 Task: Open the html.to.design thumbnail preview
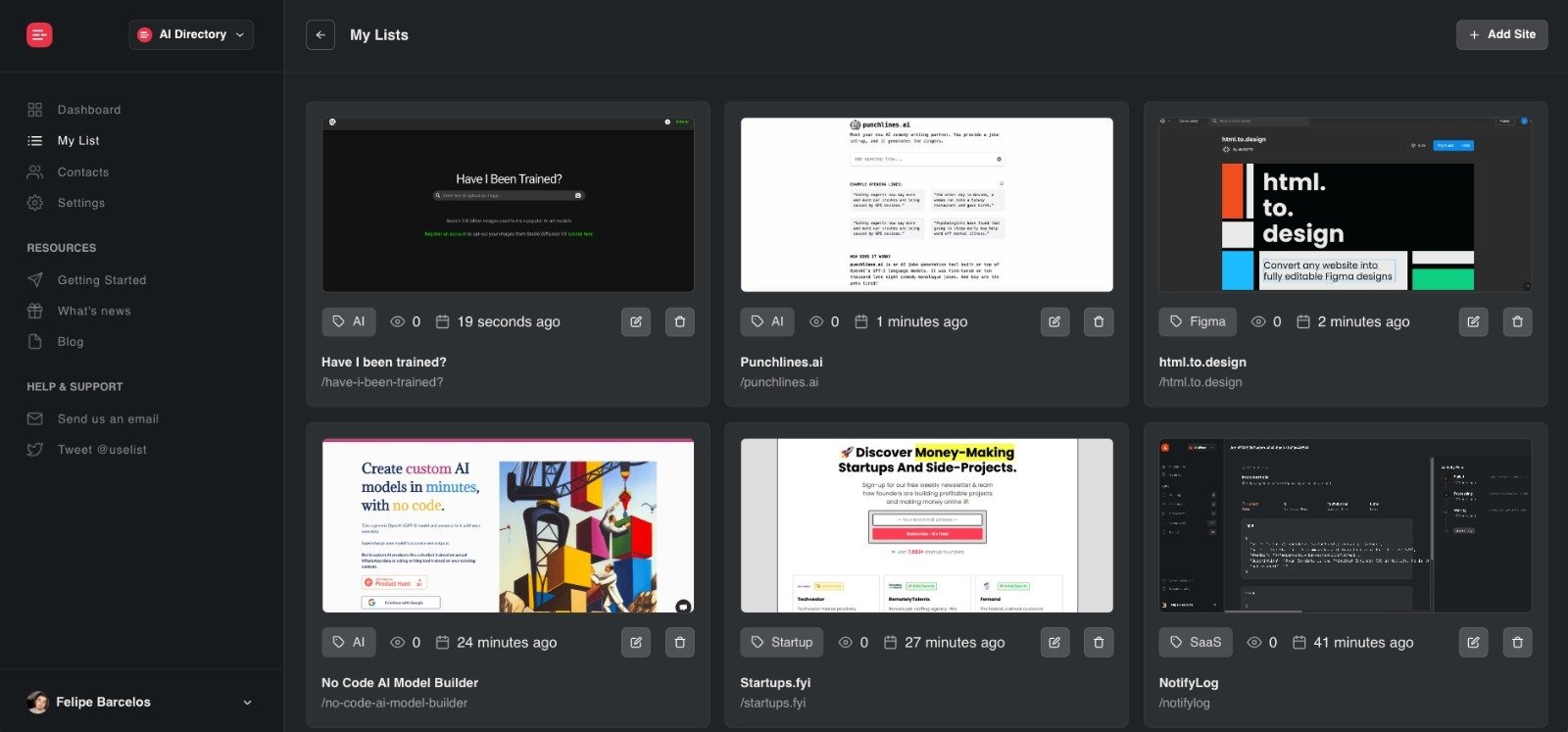tap(1346, 205)
